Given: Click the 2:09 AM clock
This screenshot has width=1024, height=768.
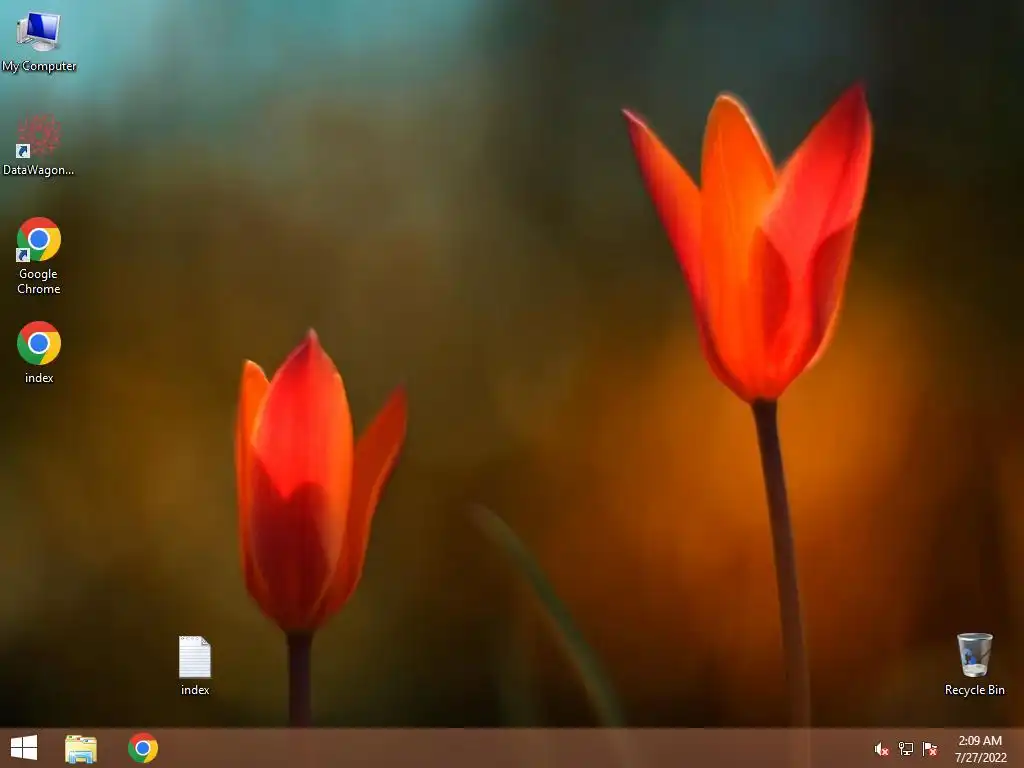Looking at the screenshot, I should 980,741.
